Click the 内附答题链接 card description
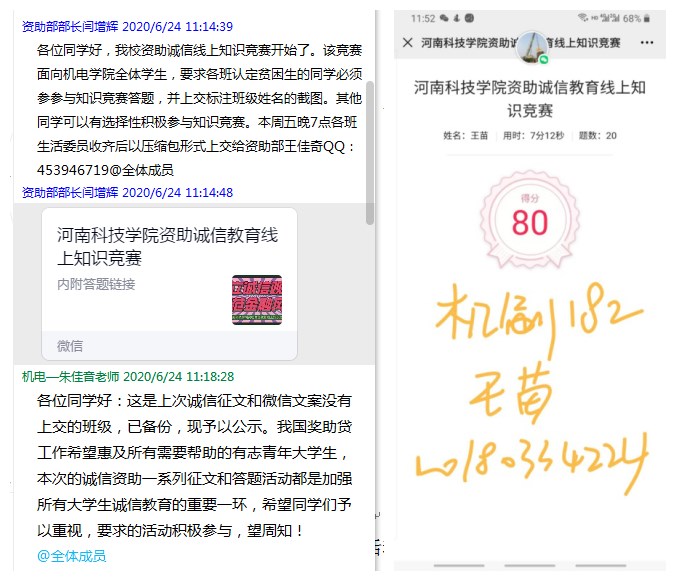Image resolution: width=676 pixels, height=581 pixels. [96, 284]
